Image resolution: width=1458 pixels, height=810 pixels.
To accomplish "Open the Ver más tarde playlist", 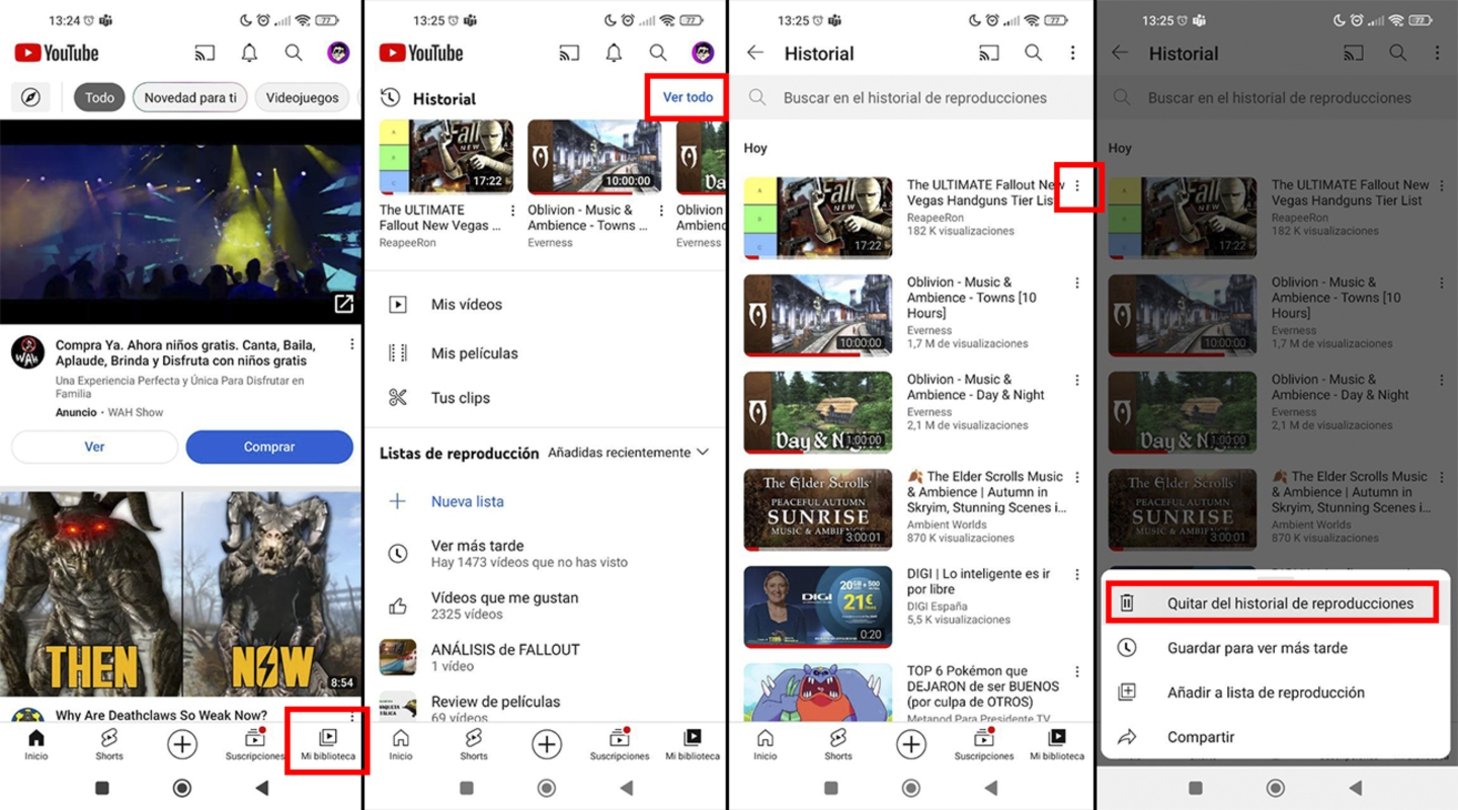I will pos(545,553).
